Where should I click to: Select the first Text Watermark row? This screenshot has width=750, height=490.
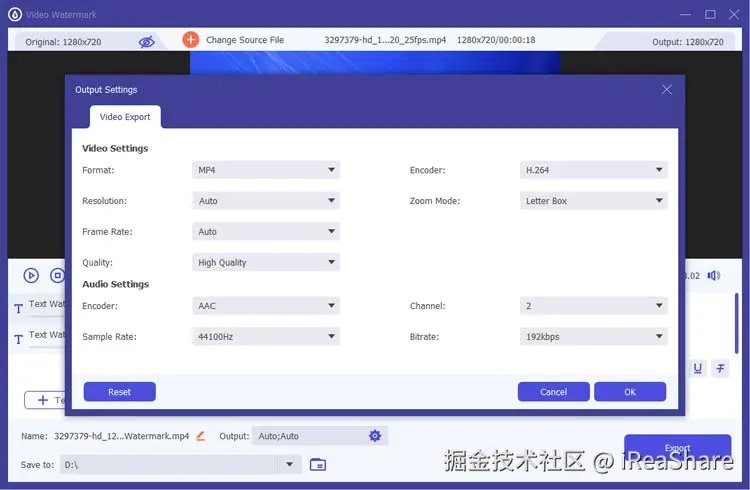[39, 306]
